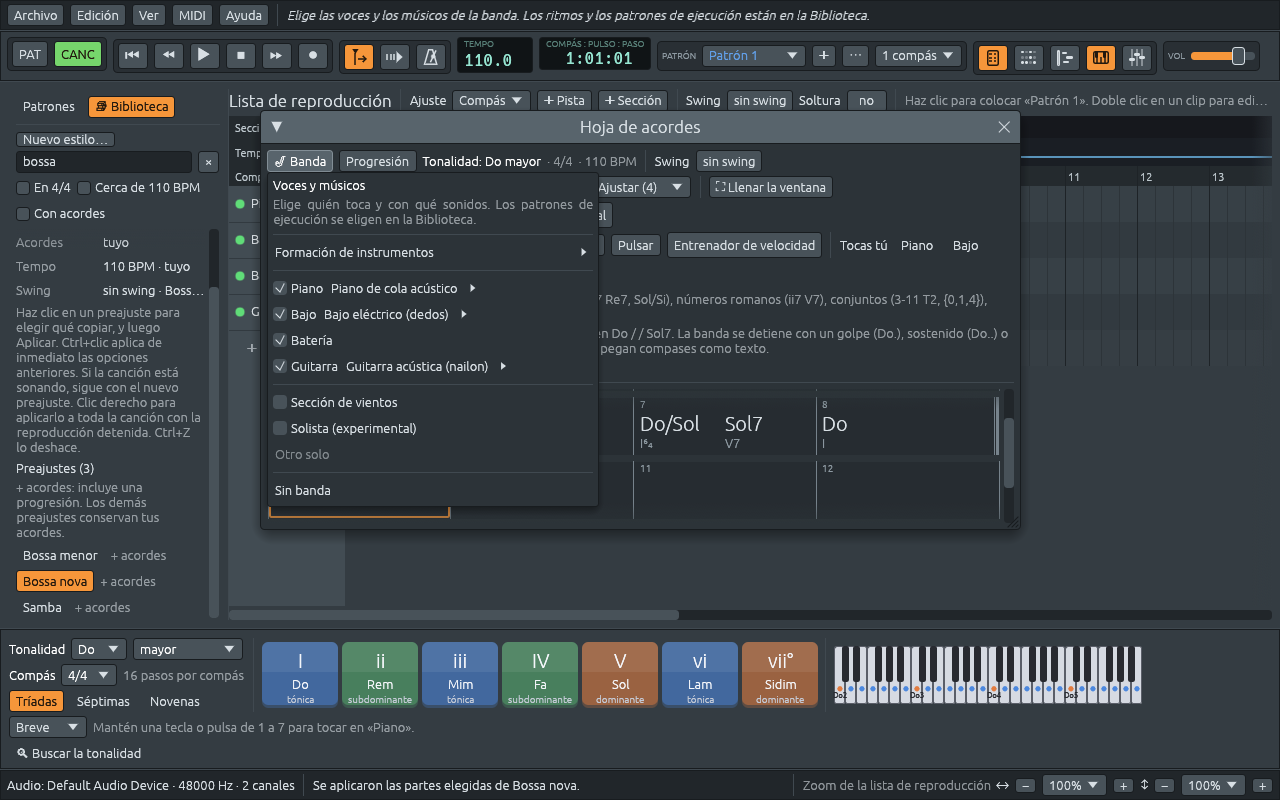Toggle the library browser panel icon
The width and height of the screenshot is (1280, 800).
(993, 58)
